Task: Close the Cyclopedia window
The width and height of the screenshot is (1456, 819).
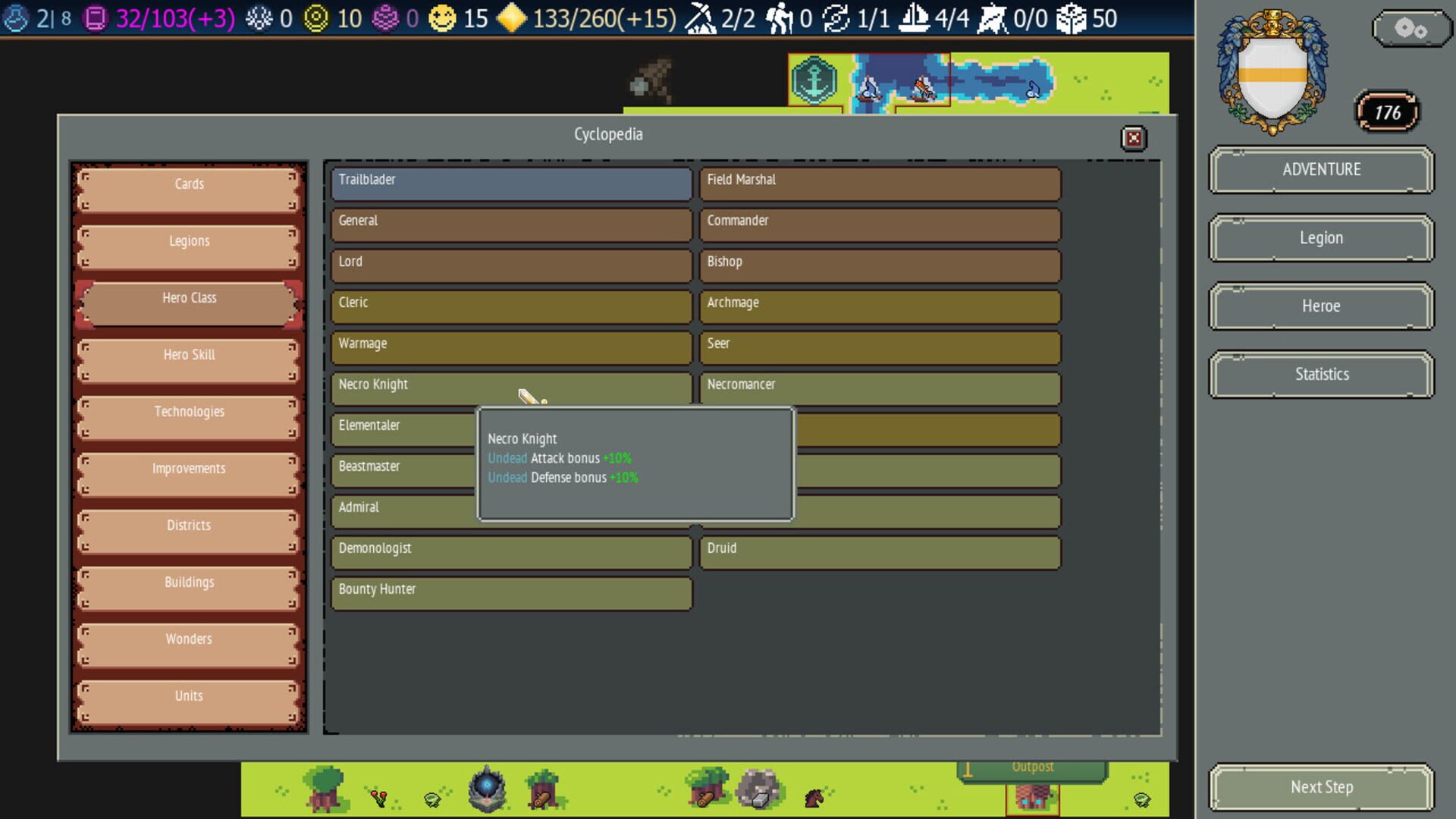Action: [x=1134, y=138]
